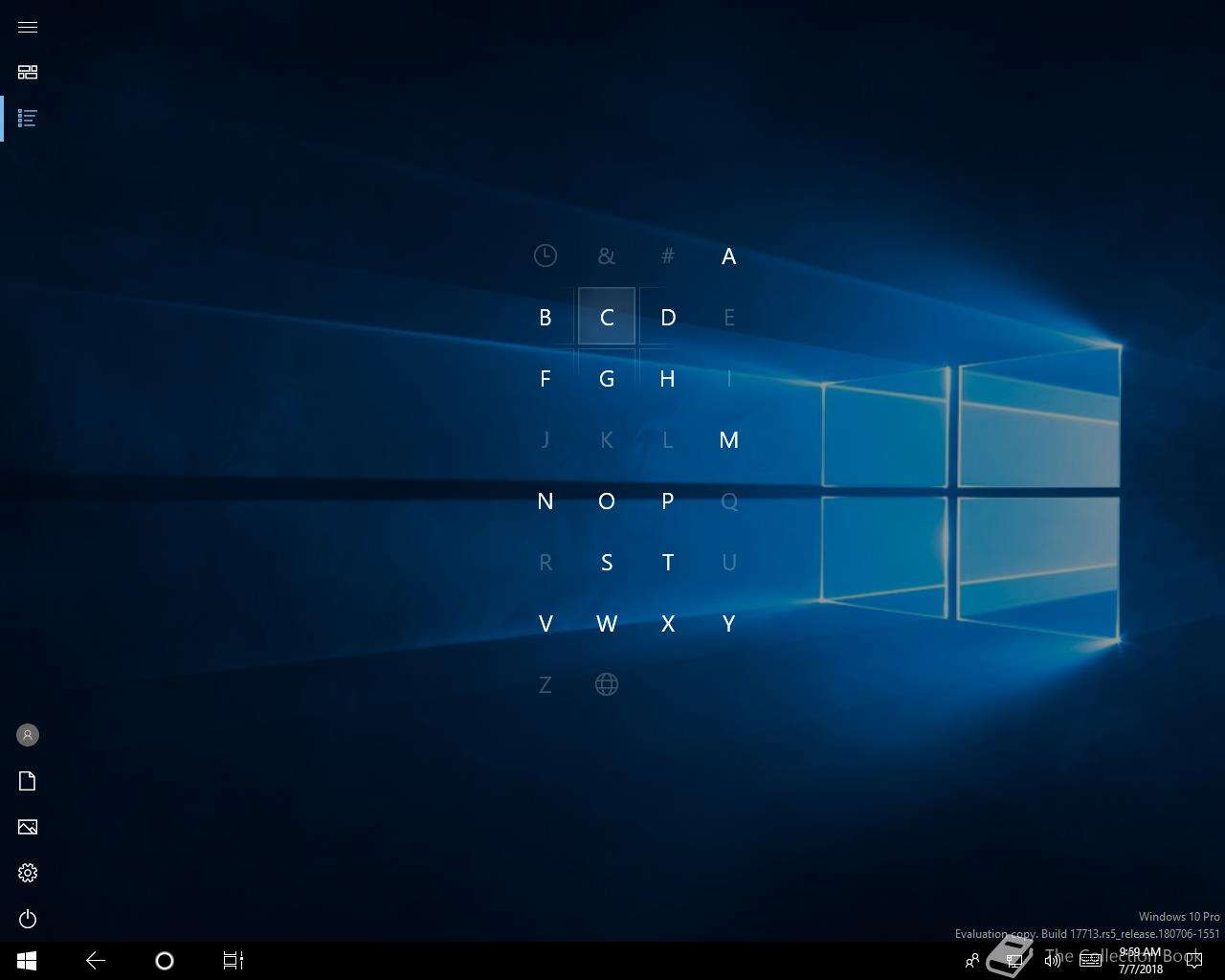Expand the Start hamburger menu
The image size is (1225, 980).
(28, 27)
